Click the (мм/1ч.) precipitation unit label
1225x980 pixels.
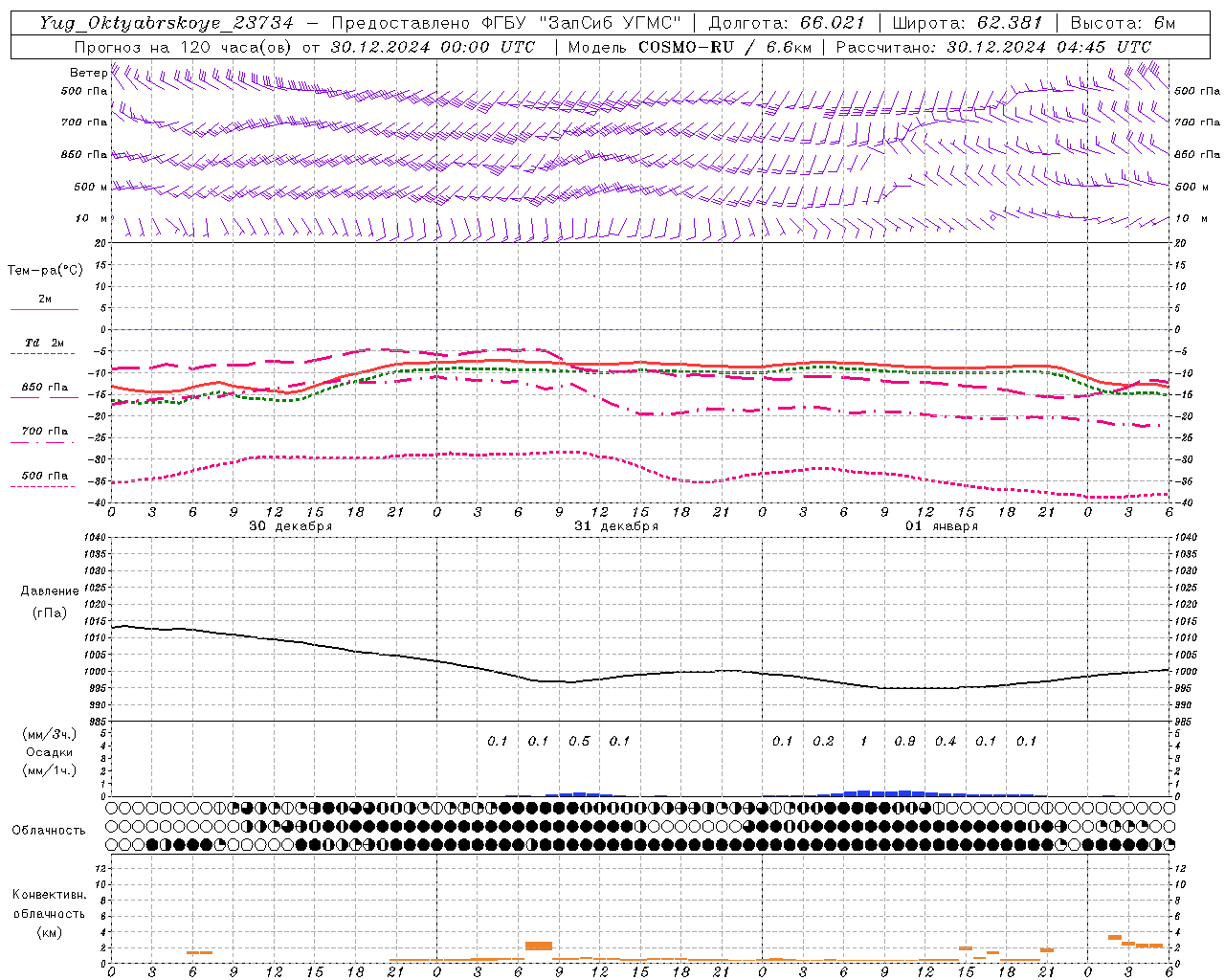(50, 770)
